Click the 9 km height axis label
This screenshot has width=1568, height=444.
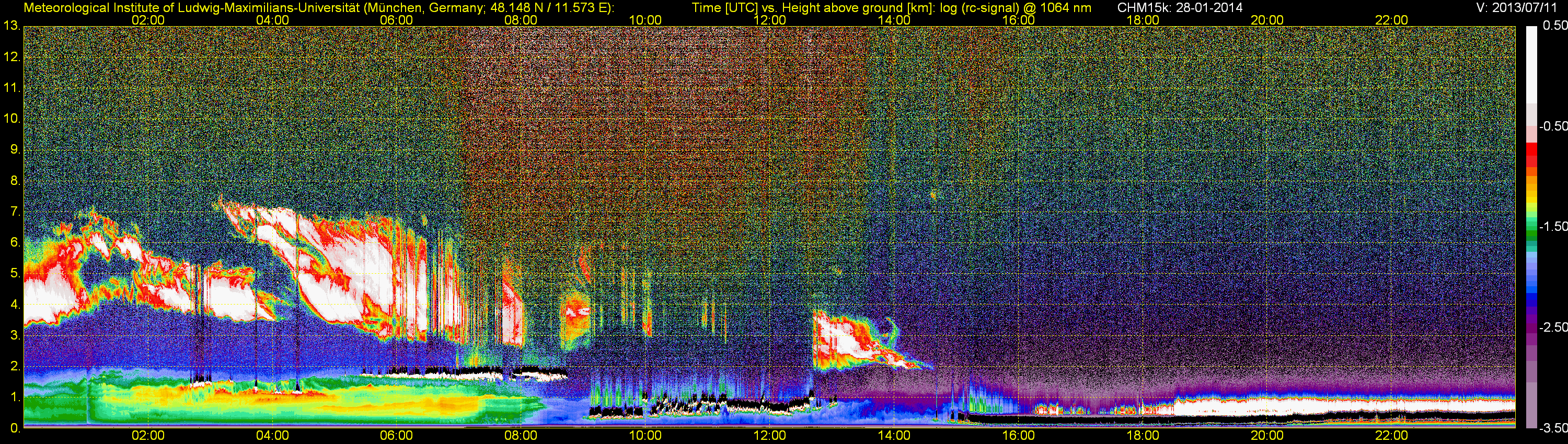coord(15,149)
